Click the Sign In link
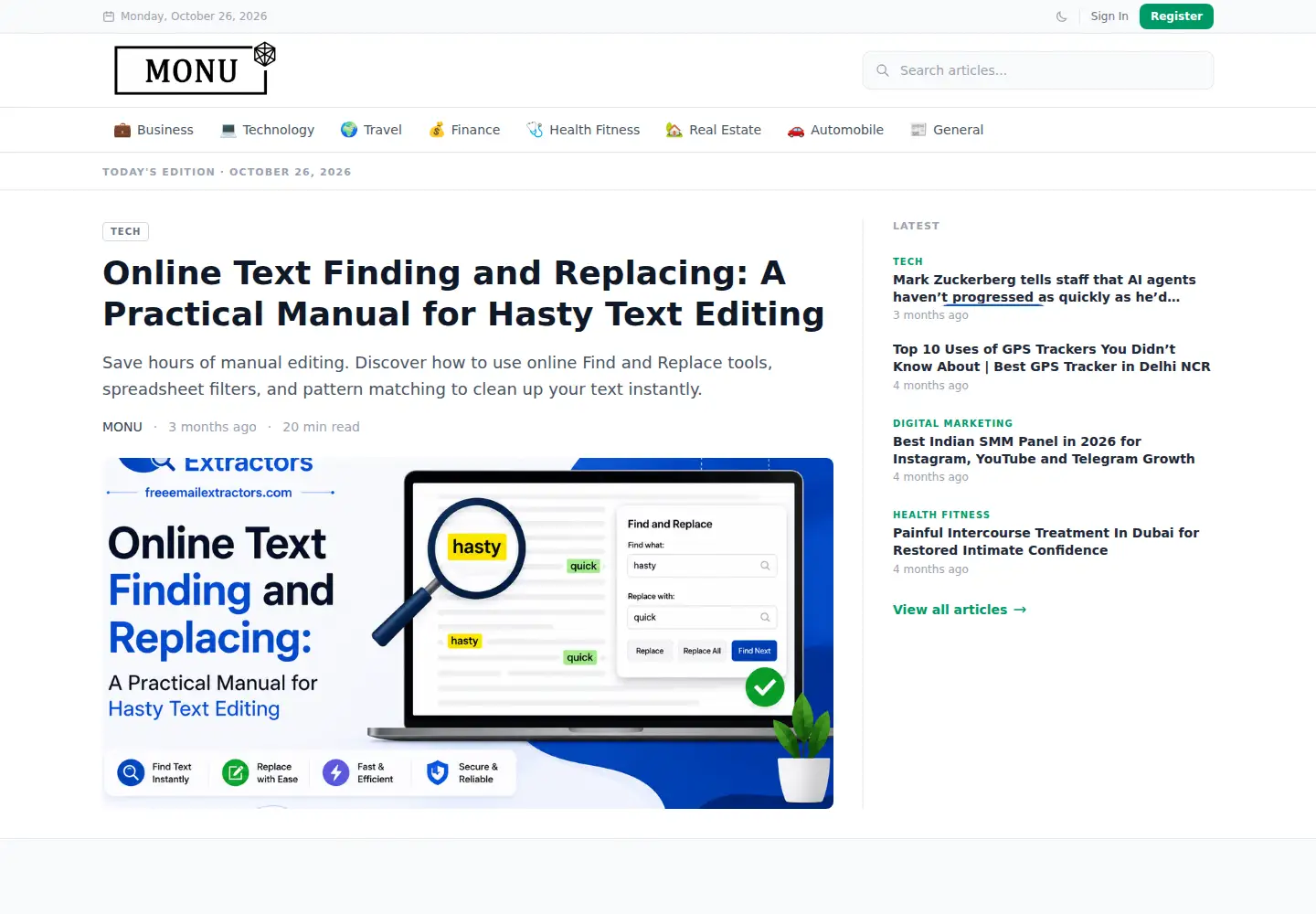Image resolution: width=1316 pixels, height=914 pixels. pos(1109,16)
